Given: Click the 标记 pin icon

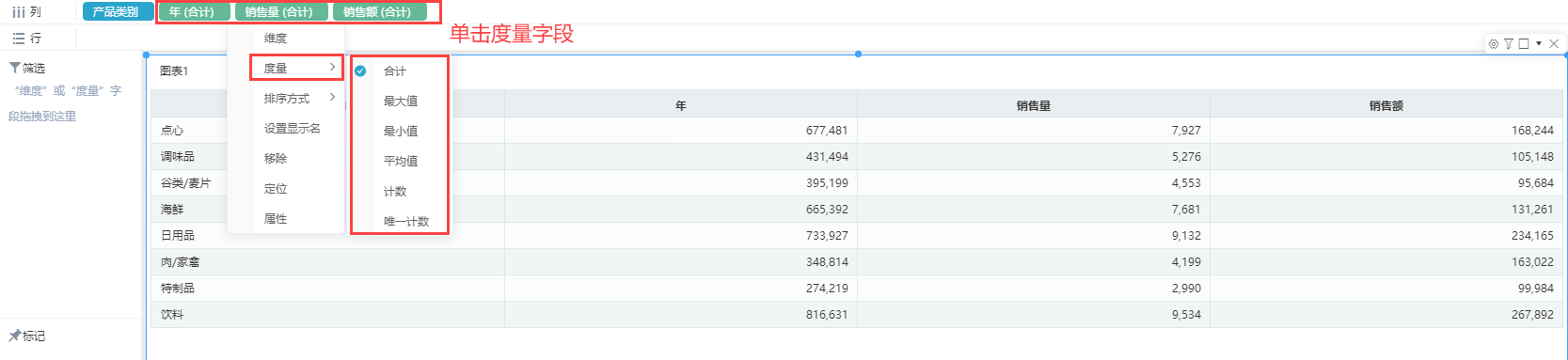Looking at the screenshot, I should (x=14, y=336).
